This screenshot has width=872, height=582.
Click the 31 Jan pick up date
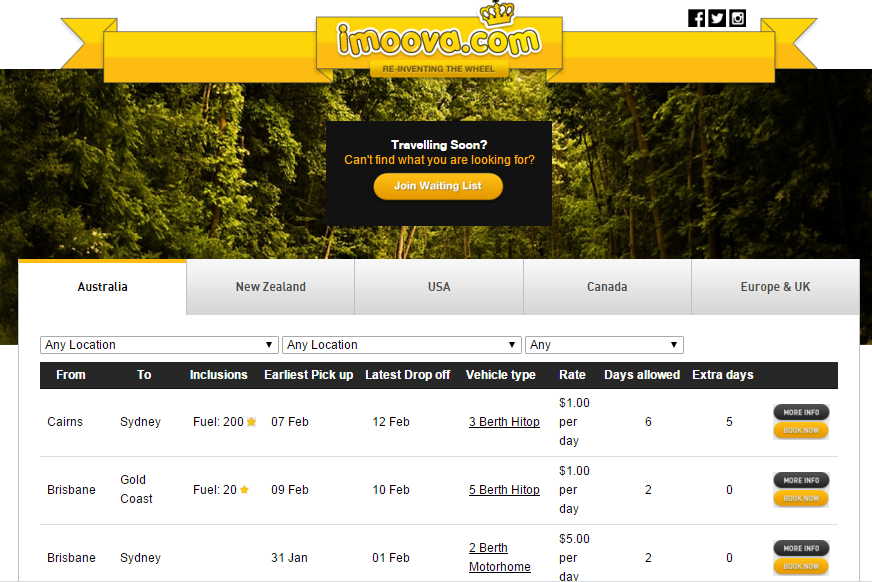tap(289, 558)
